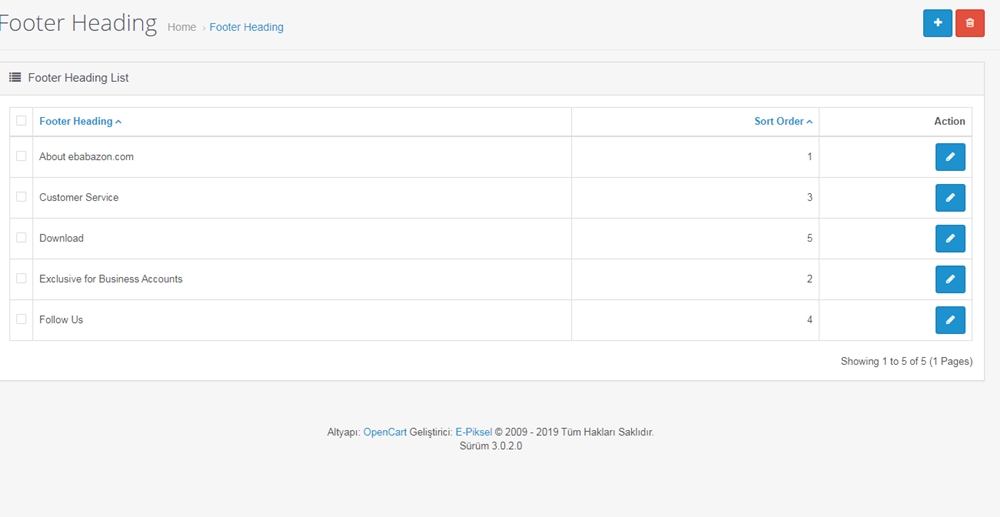Screen dimensions: 1000x517
Task: Click the Showing 1 to 5 pagination text
Action: pos(906,361)
